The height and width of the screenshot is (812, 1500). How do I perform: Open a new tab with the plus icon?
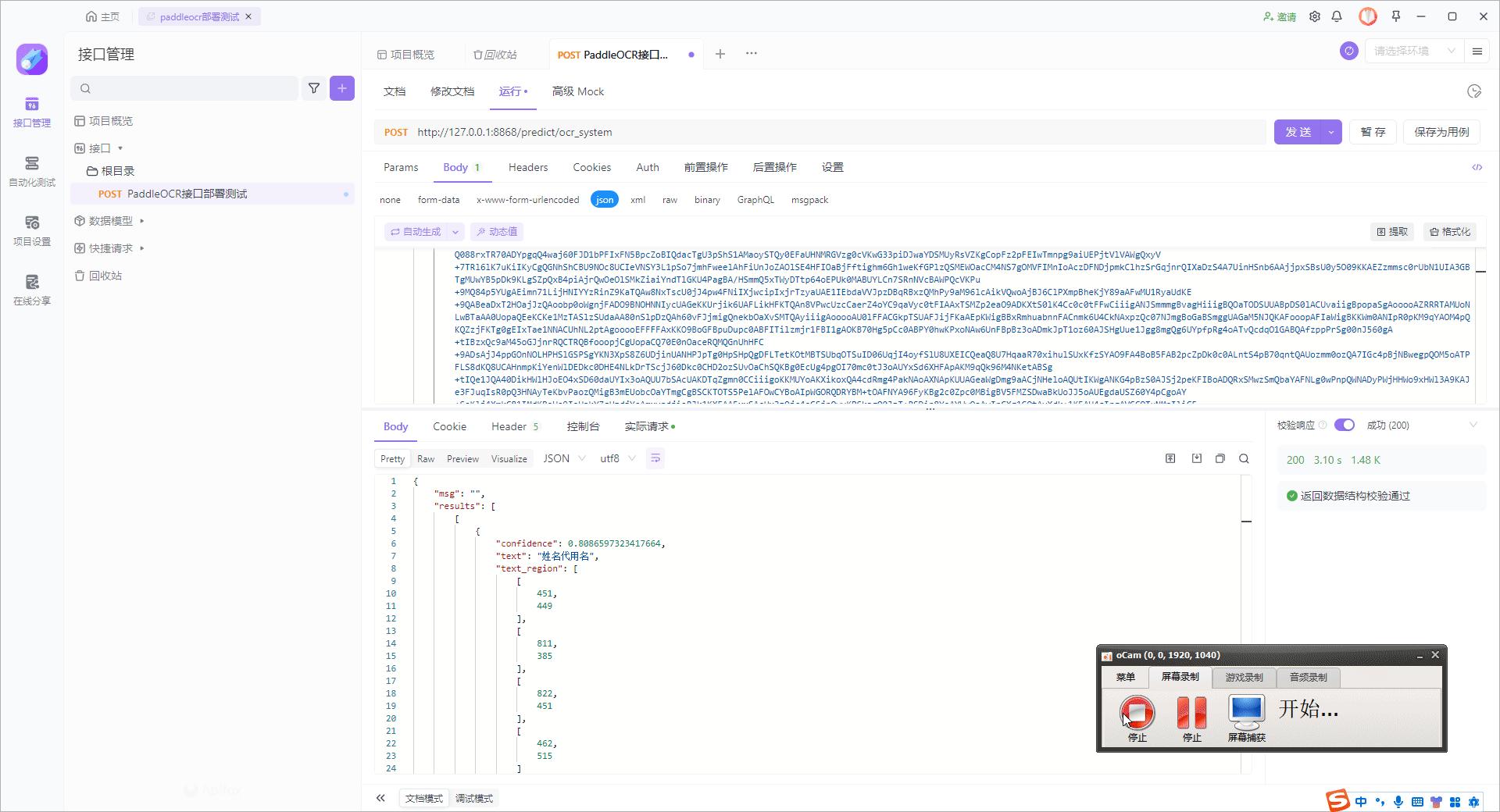[x=720, y=54]
